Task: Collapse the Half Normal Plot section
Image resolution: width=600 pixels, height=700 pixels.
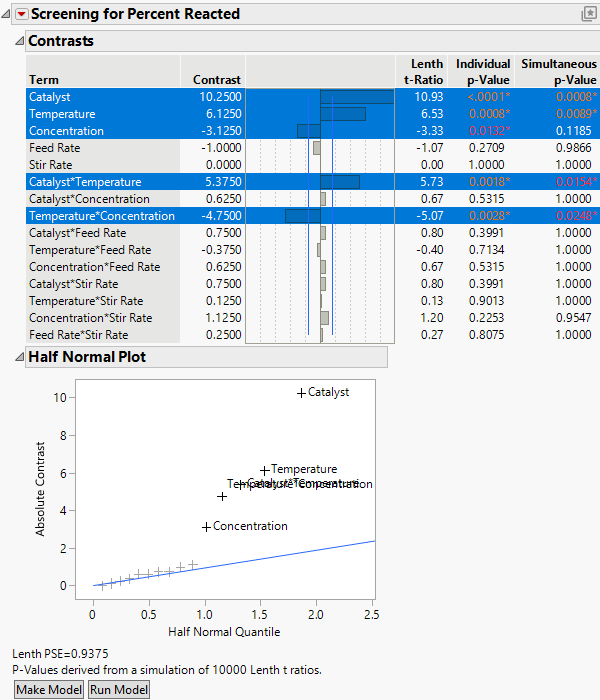Action: click(x=19, y=357)
